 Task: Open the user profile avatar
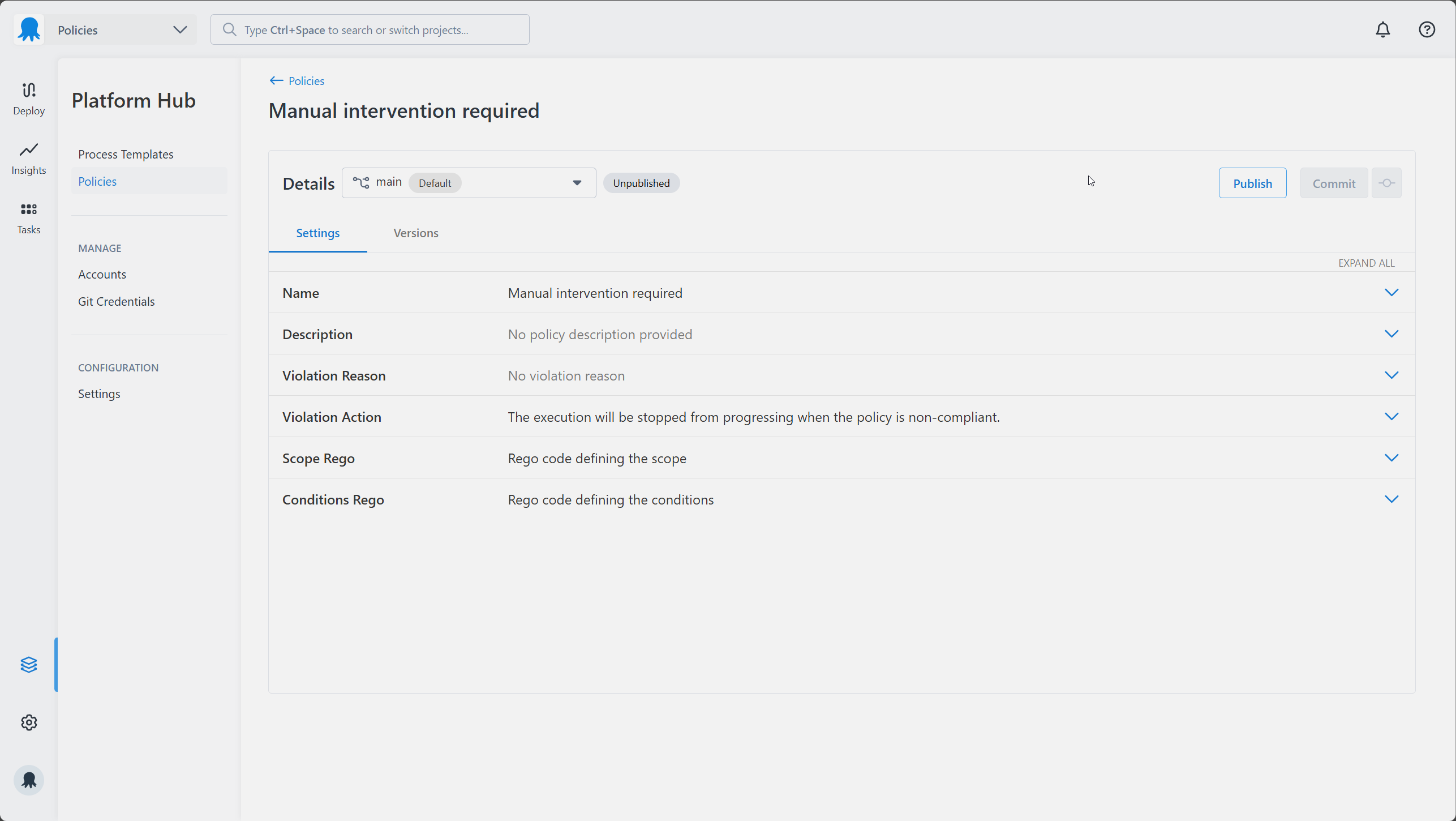(x=29, y=780)
